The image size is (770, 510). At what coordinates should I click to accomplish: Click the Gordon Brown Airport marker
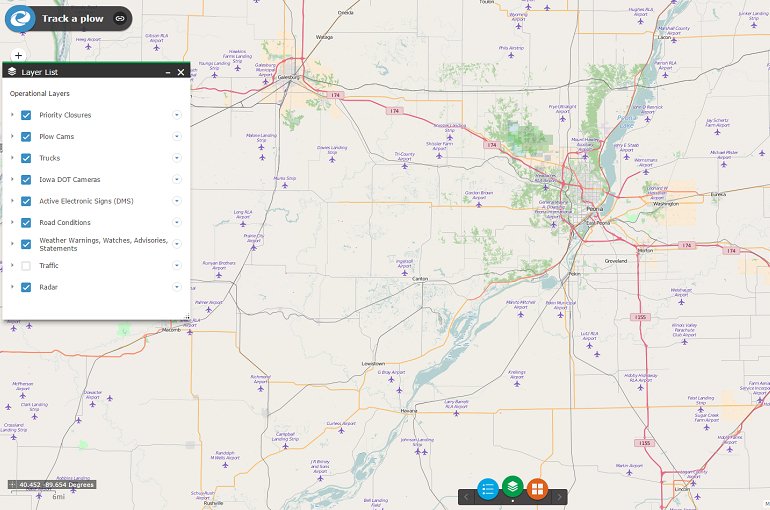[479, 204]
